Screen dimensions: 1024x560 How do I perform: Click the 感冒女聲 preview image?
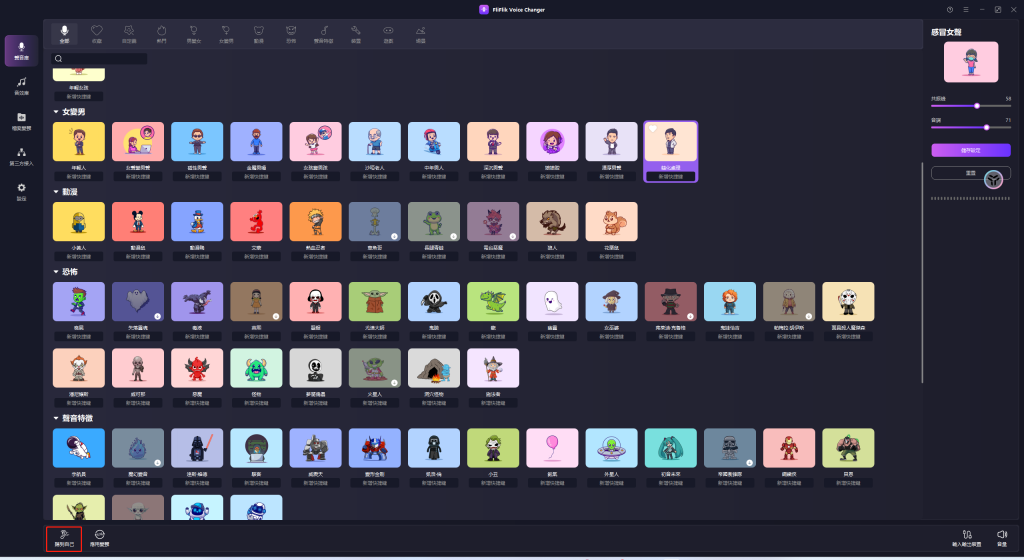pyautogui.click(x=970, y=62)
